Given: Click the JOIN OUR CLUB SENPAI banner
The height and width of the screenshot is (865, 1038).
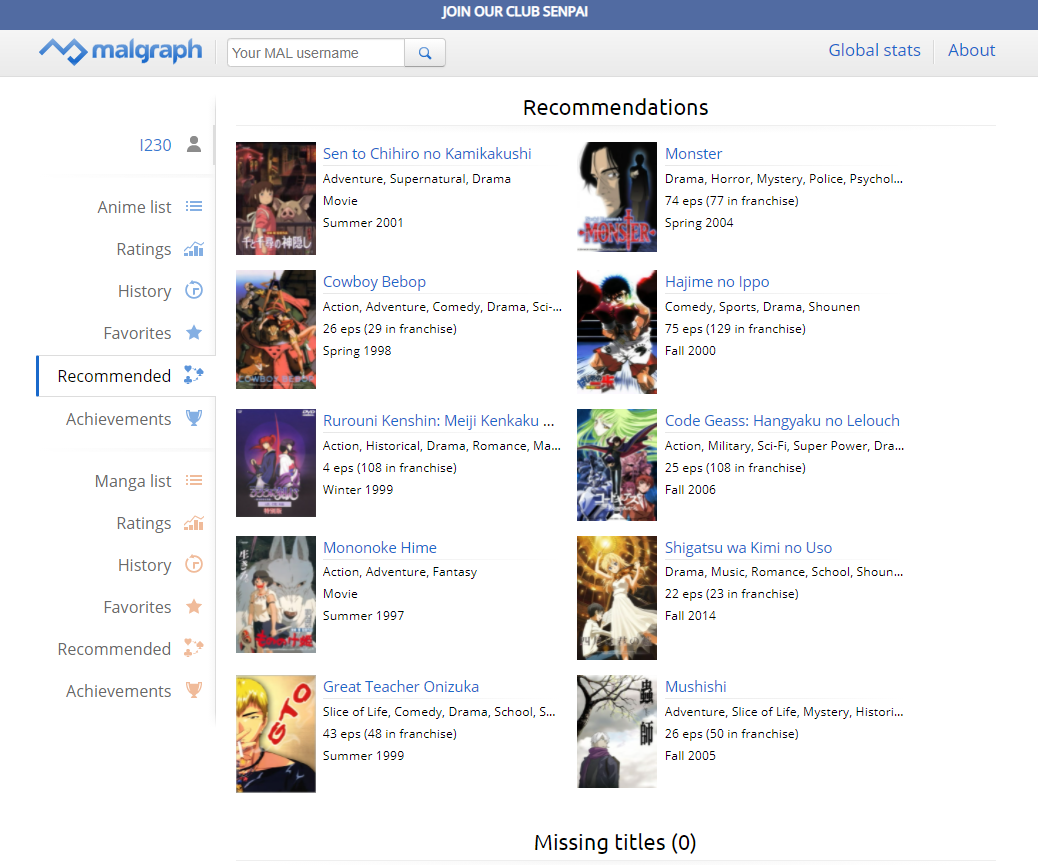Looking at the screenshot, I should click(x=515, y=12).
